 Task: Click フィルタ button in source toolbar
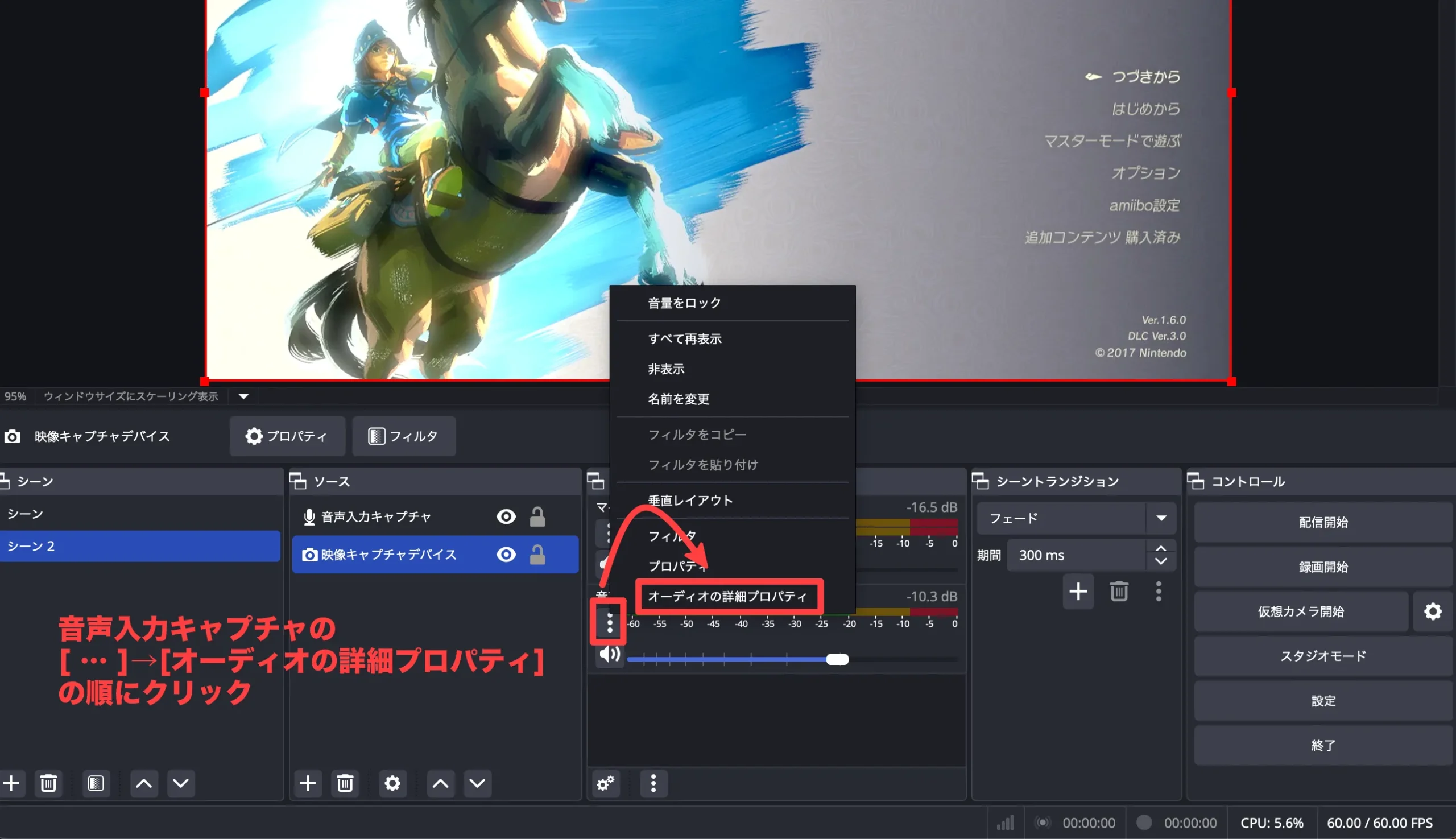(x=404, y=436)
